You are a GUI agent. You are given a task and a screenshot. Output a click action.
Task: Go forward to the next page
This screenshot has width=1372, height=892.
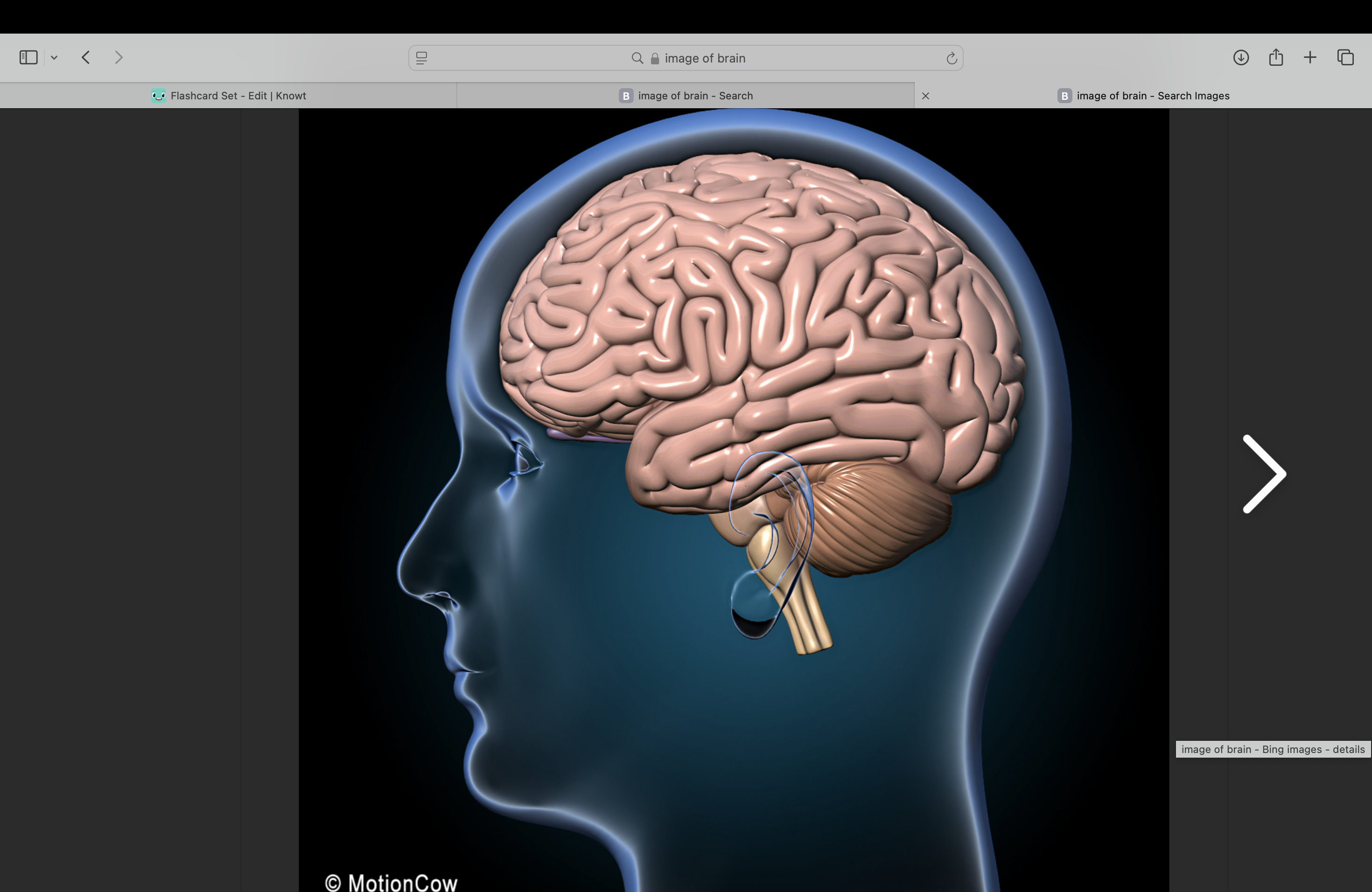point(119,58)
